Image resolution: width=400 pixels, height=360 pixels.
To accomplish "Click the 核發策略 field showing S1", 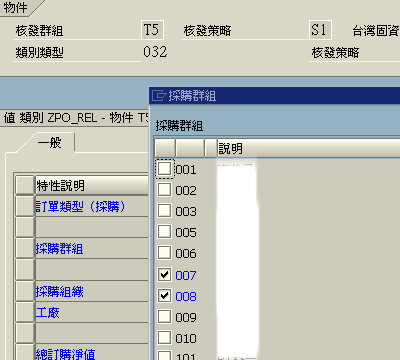I will click(x=320, y=30).
